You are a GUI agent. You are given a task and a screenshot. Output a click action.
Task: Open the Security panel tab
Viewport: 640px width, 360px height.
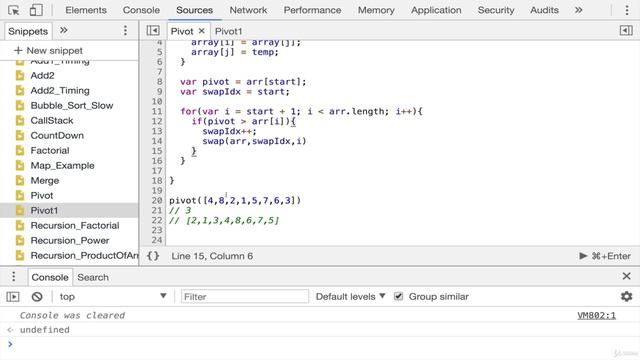coord(496,10)
